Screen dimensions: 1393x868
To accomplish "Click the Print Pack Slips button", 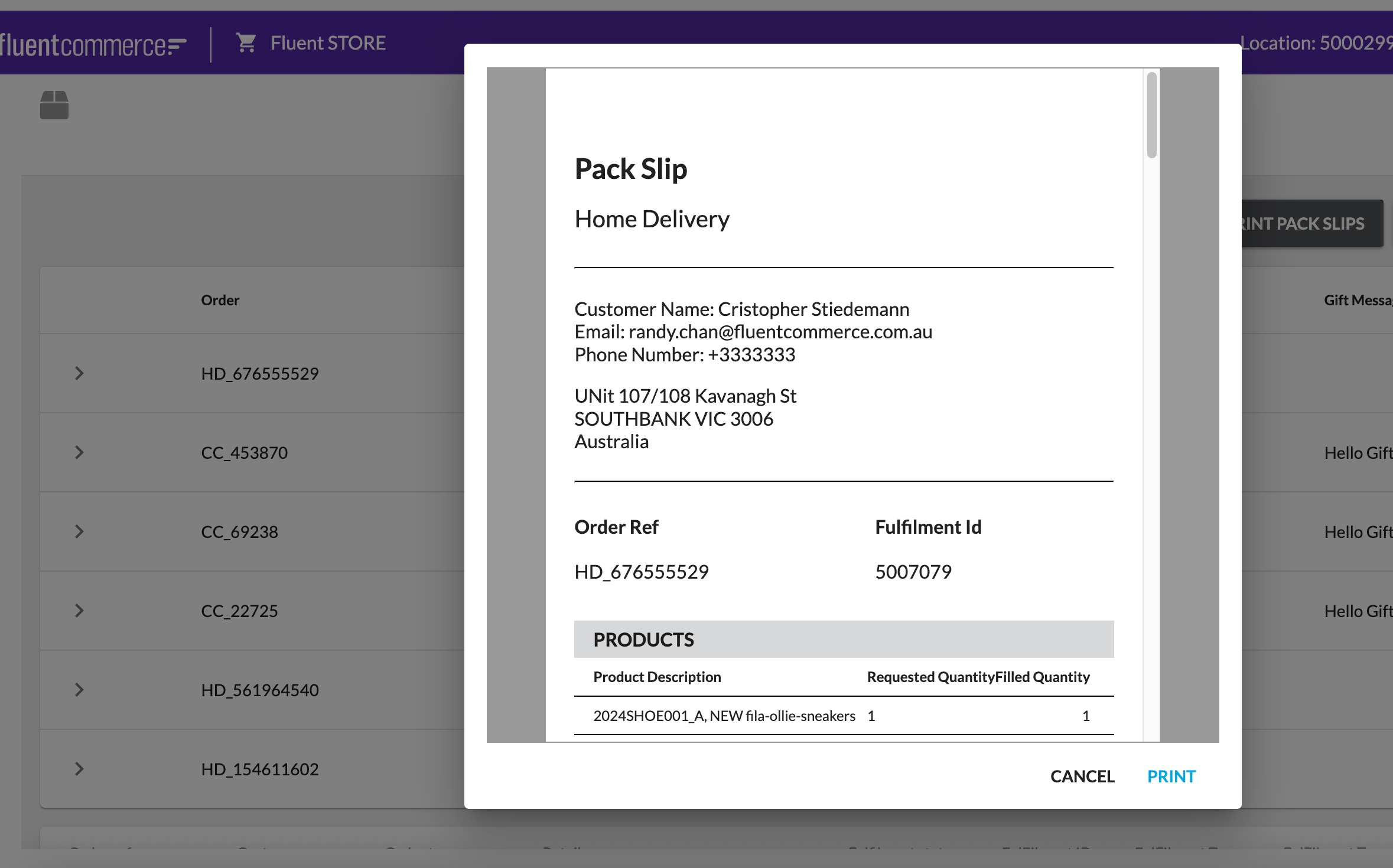I will (1311, 223).
